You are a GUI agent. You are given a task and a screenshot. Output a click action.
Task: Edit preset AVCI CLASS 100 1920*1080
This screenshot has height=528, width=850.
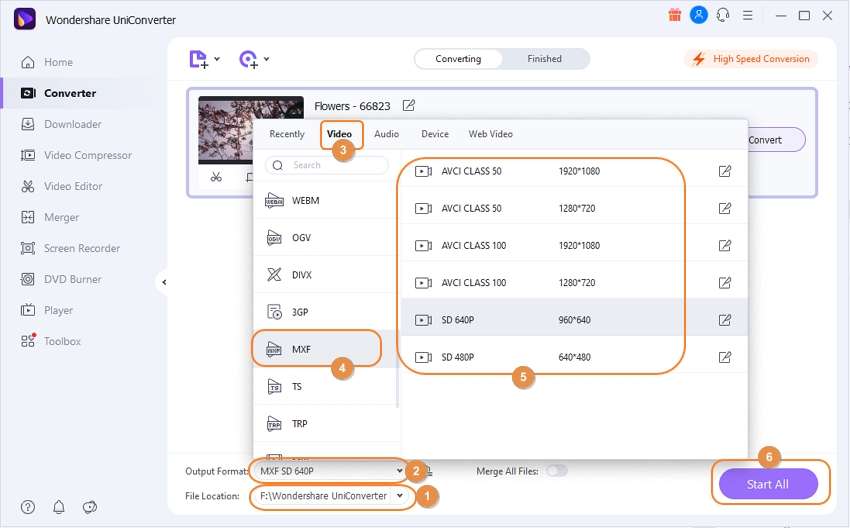(725, 246)
